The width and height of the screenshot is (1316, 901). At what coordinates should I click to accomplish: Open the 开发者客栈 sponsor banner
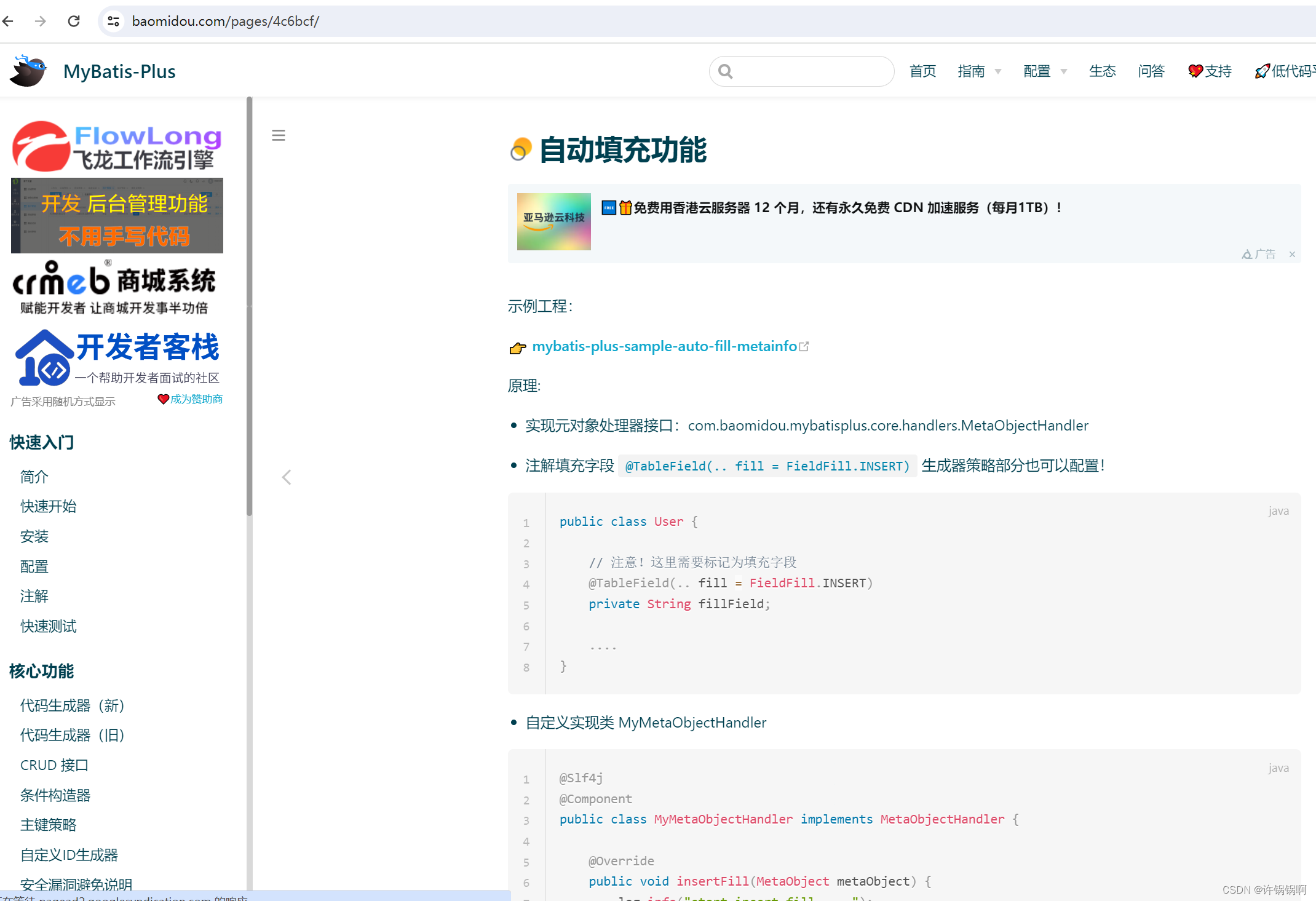pos(117,358)
